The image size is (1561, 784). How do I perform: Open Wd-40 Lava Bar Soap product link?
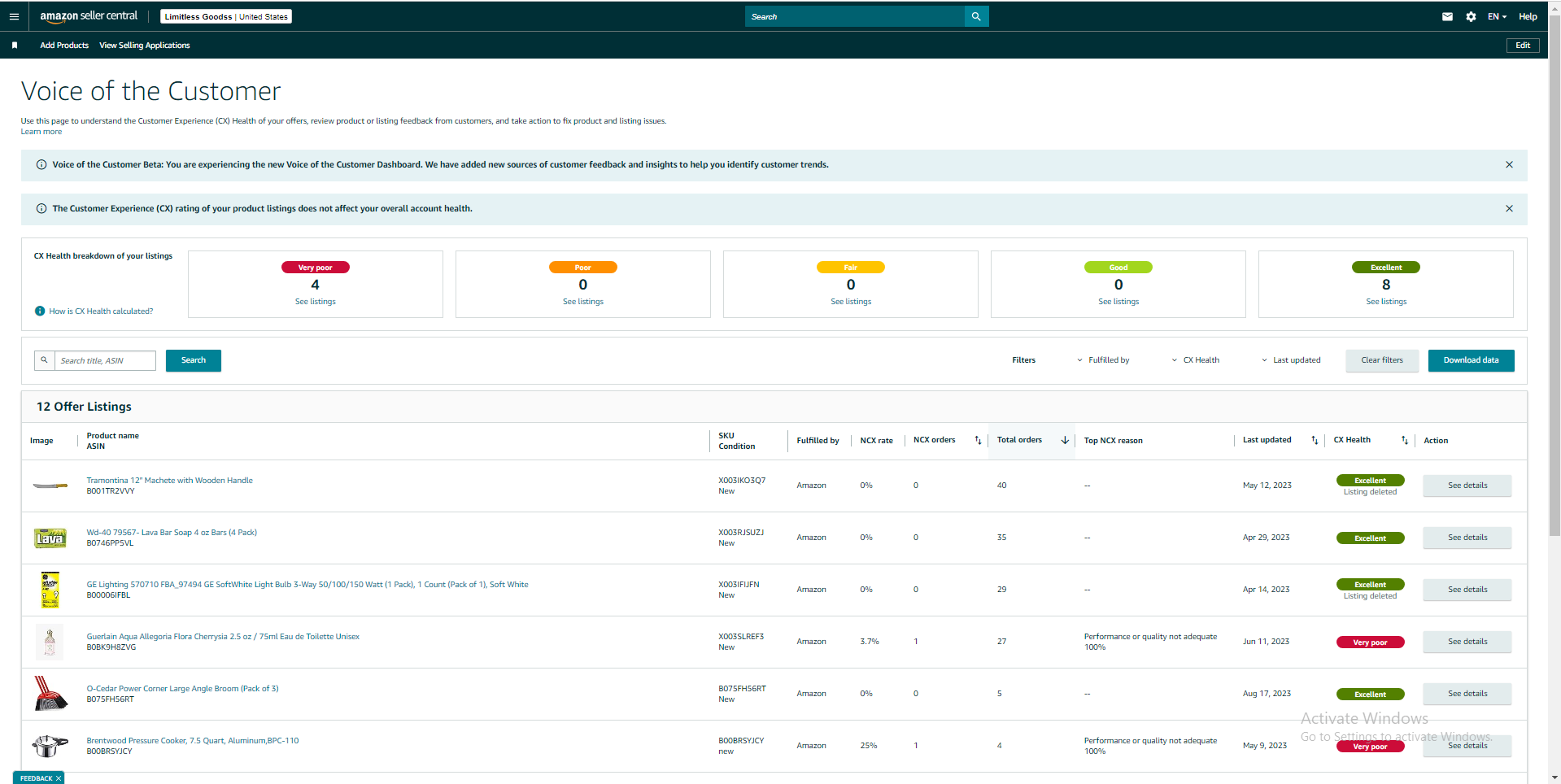(172, 533)
